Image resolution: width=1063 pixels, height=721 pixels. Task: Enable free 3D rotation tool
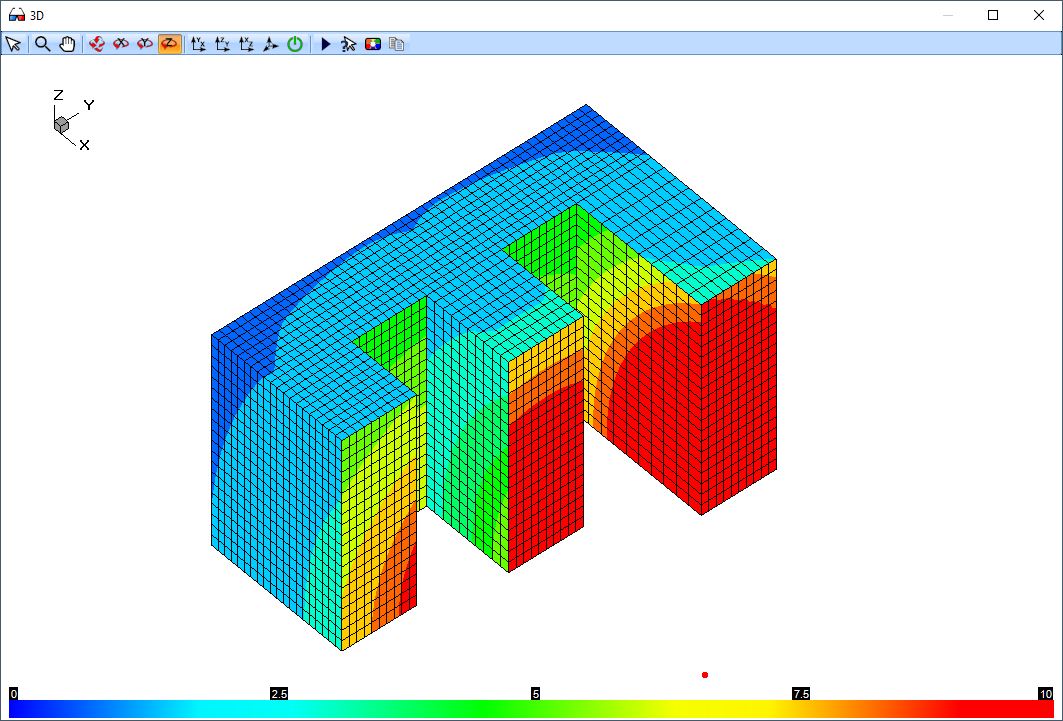[x=97, y=44]
